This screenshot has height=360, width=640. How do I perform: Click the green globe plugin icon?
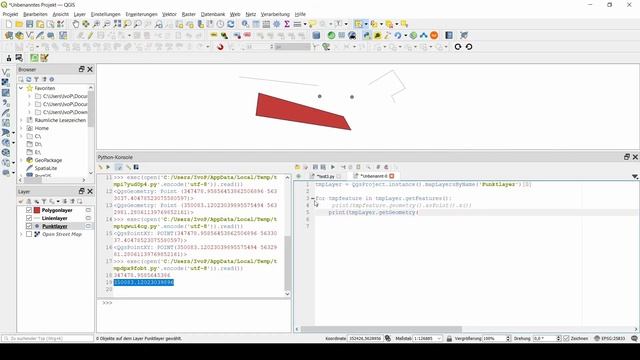tap(331, 36)
